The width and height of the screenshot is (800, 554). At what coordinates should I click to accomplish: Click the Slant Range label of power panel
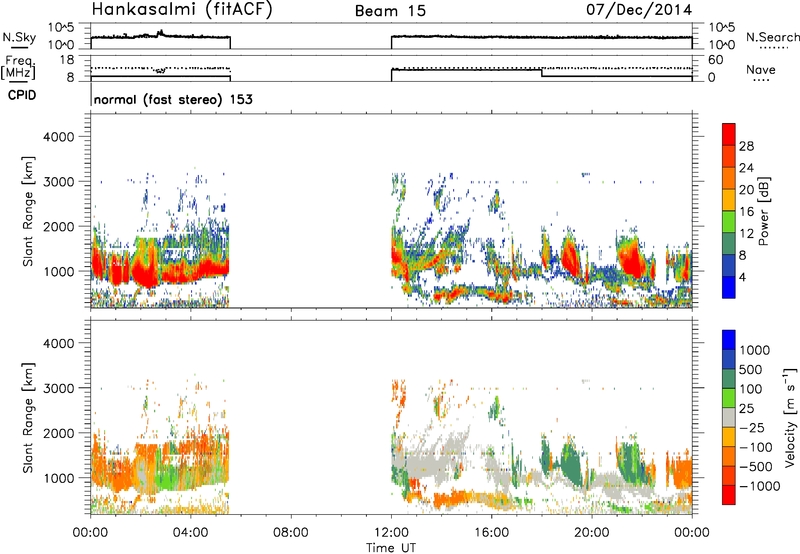pyautogui.click(x=28, y=211)
